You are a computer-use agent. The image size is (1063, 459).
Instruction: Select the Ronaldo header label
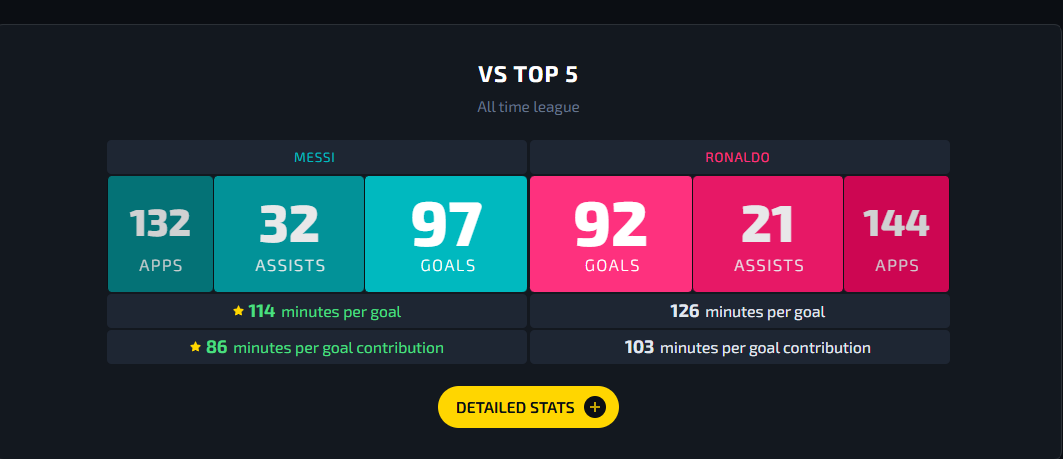[737, 157]
